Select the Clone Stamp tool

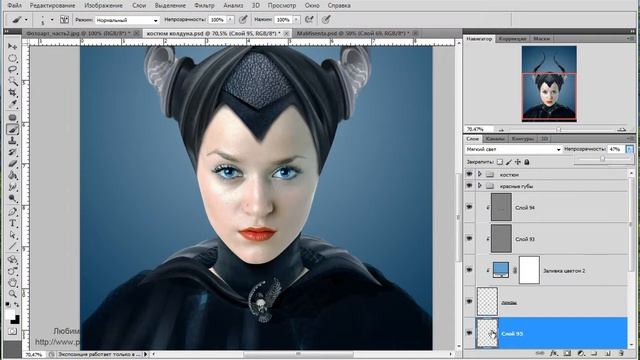click(x=13, y=141)
